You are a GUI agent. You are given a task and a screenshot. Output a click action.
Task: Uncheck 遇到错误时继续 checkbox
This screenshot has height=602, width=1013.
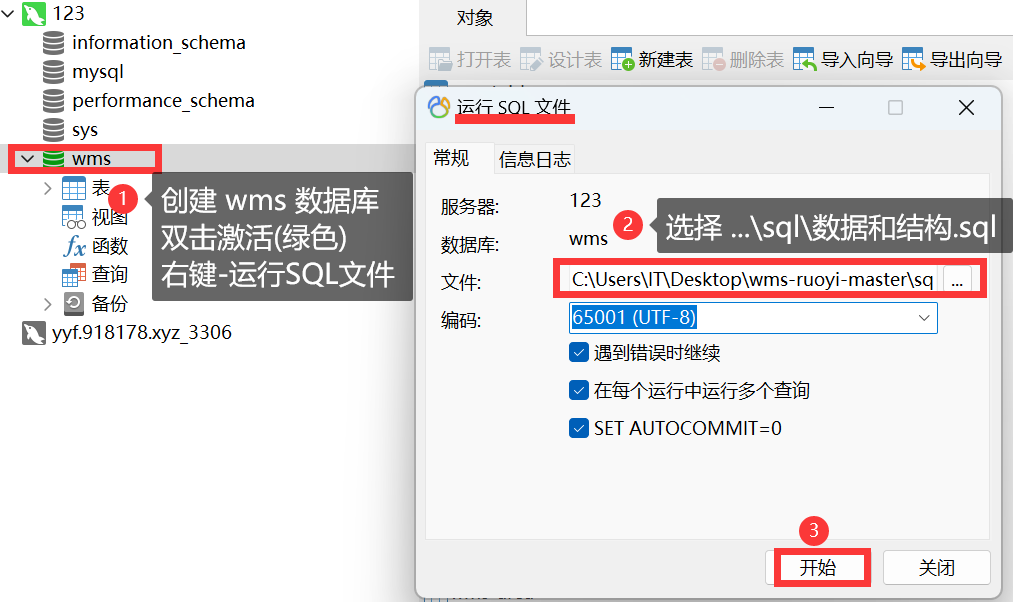click(579, 353)
